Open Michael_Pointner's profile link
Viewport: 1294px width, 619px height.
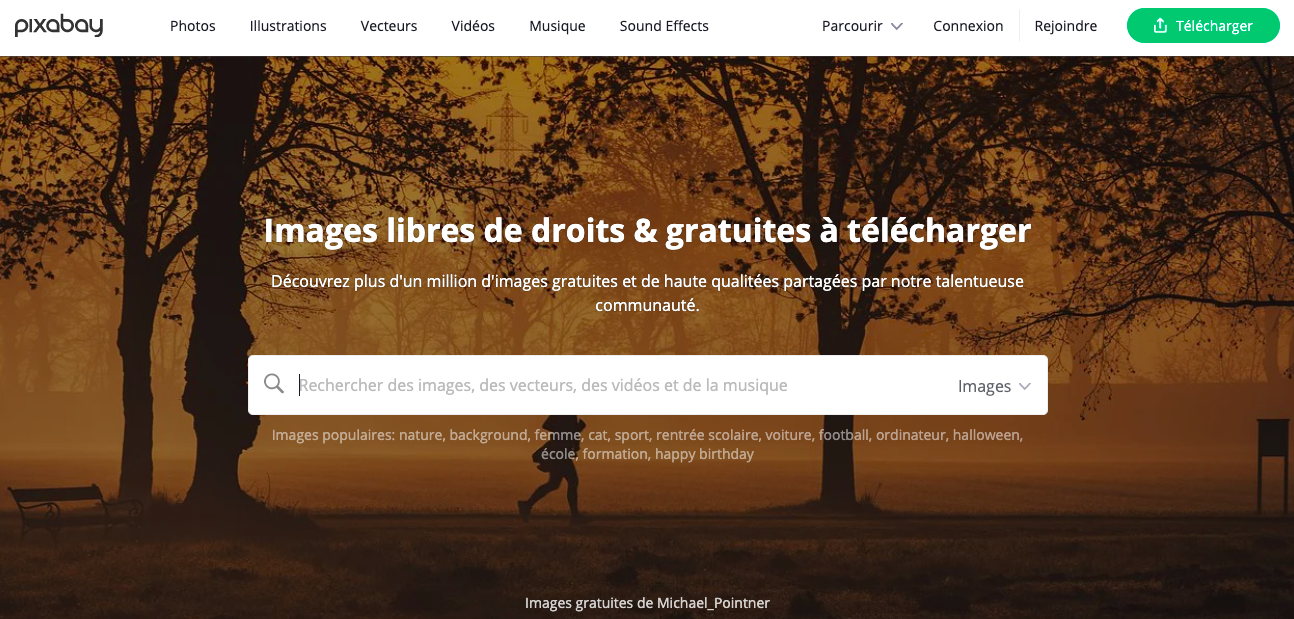(x=713, y=603)
